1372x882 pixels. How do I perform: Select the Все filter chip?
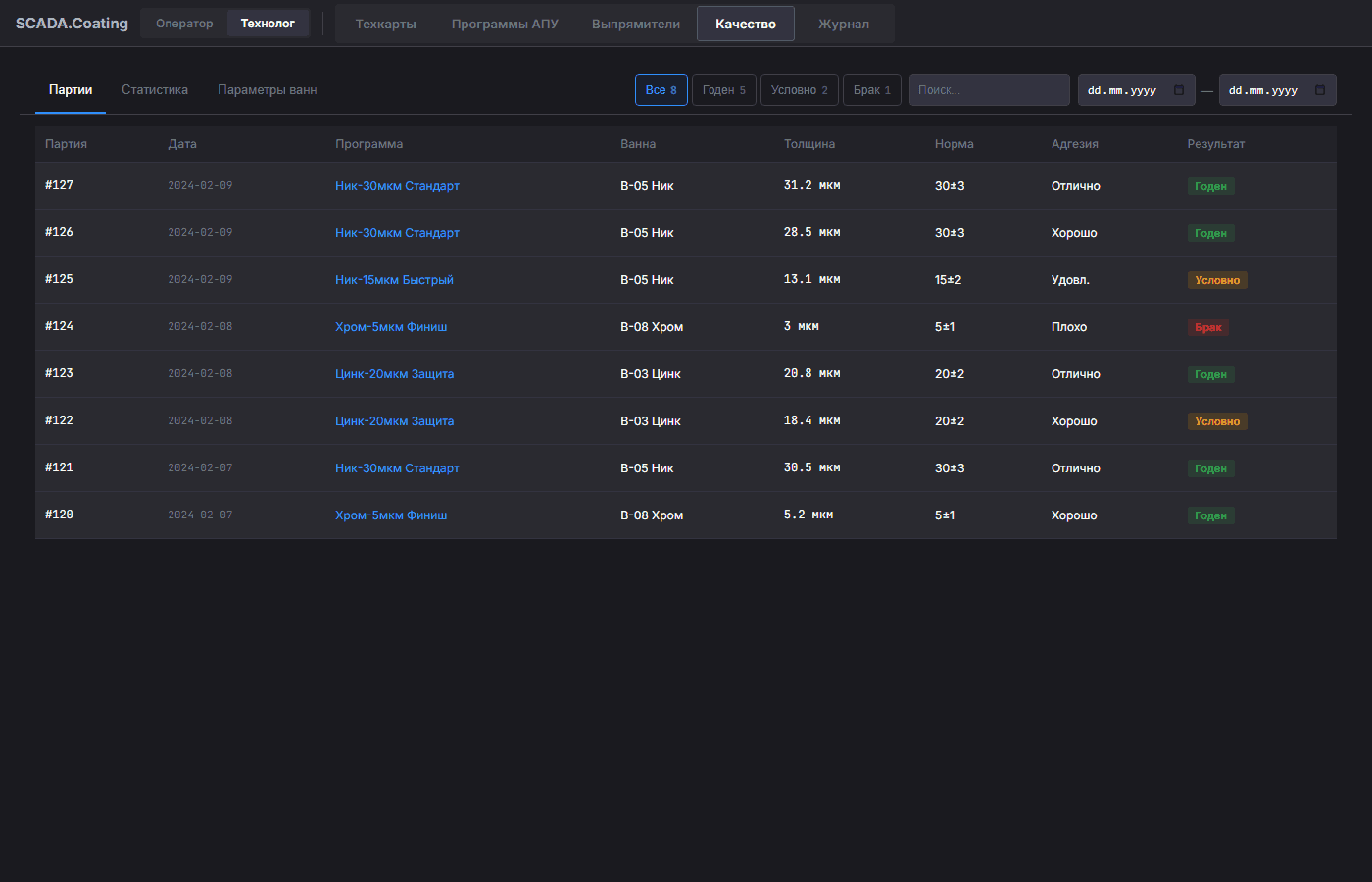(661, 90)
